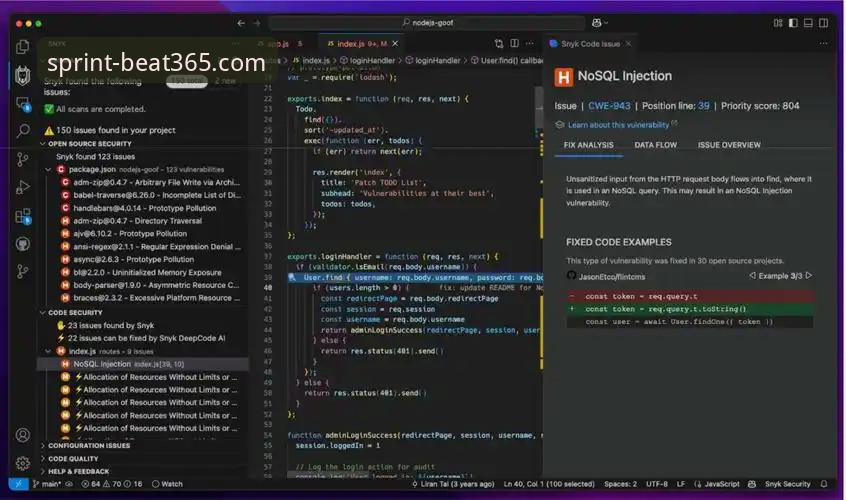Open the Source Control view icon

click(x=23, y=159)
